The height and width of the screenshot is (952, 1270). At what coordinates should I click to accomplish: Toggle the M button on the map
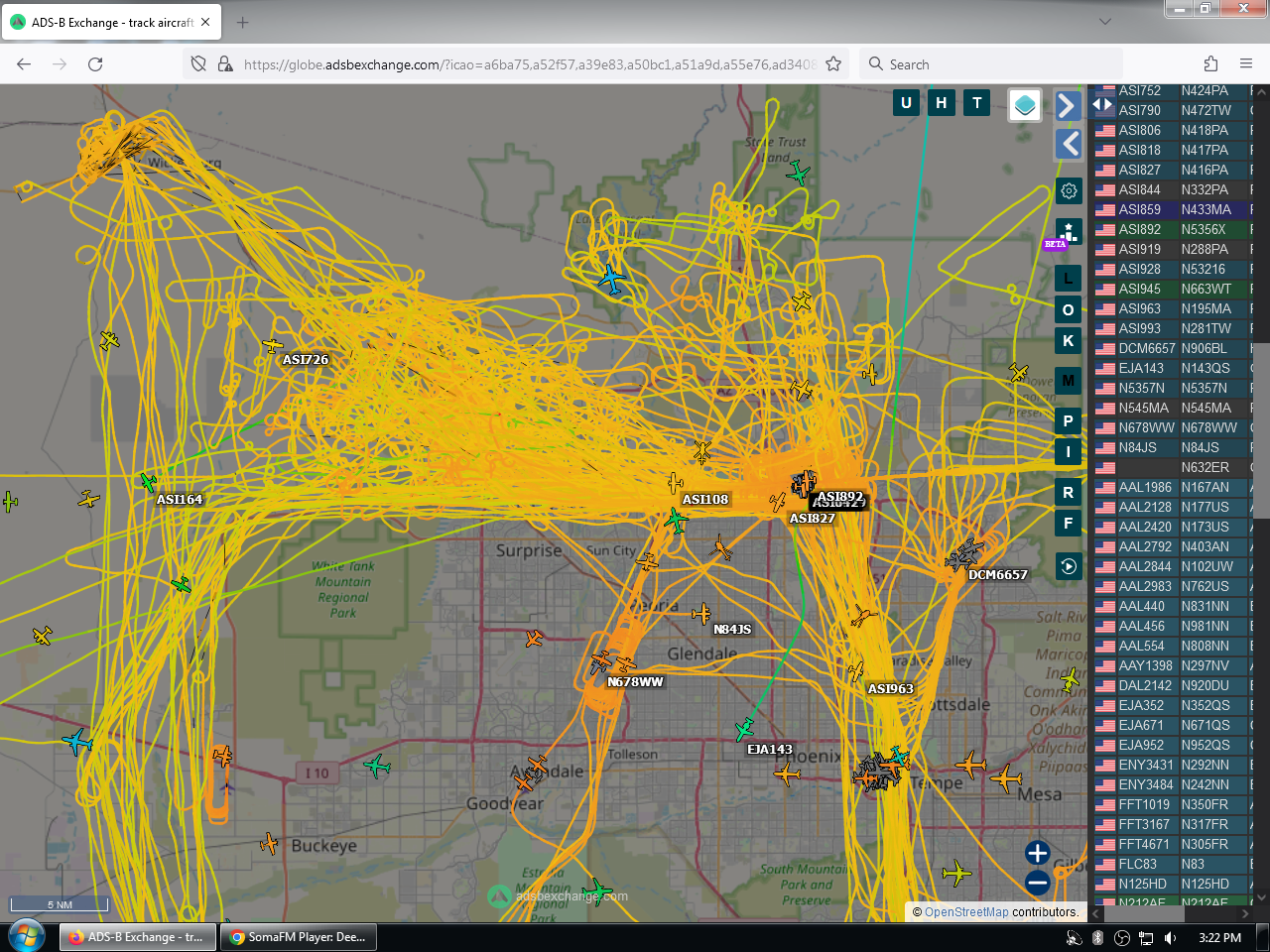point(1069,380)
